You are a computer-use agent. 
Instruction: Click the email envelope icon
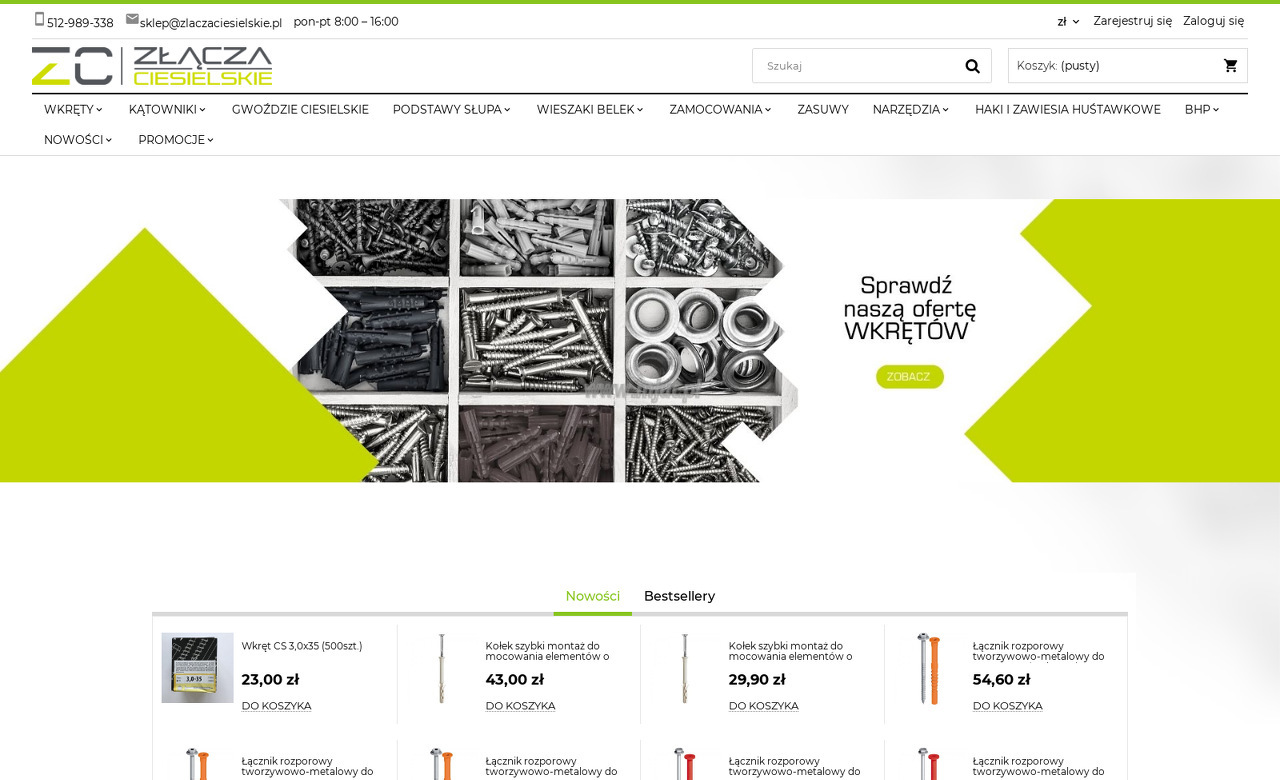pyautogui.click(x=132, y=19)
